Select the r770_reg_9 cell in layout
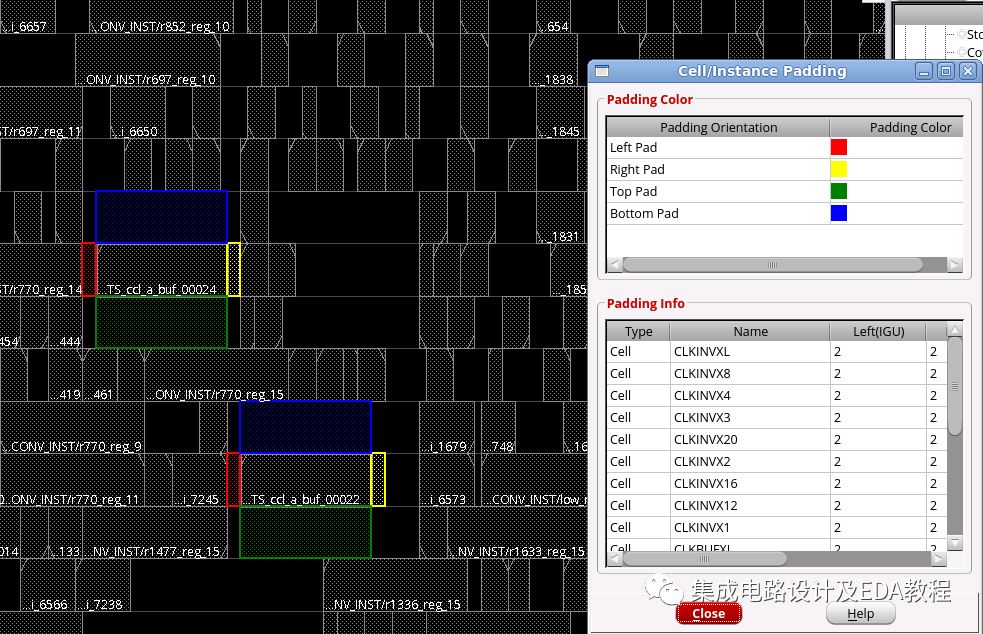 pos(72,428)
